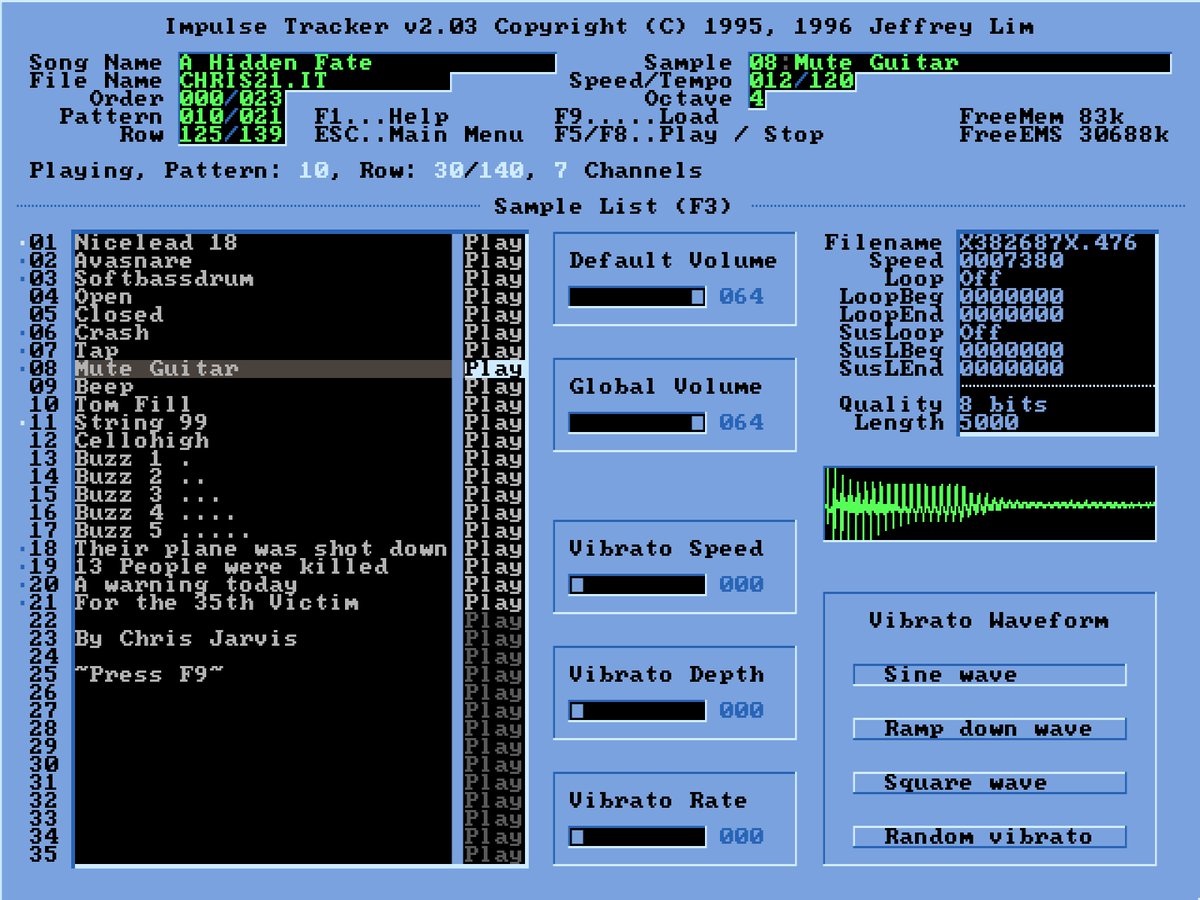
Task: Select sample 09 Beep
Action: pos(263,387)
